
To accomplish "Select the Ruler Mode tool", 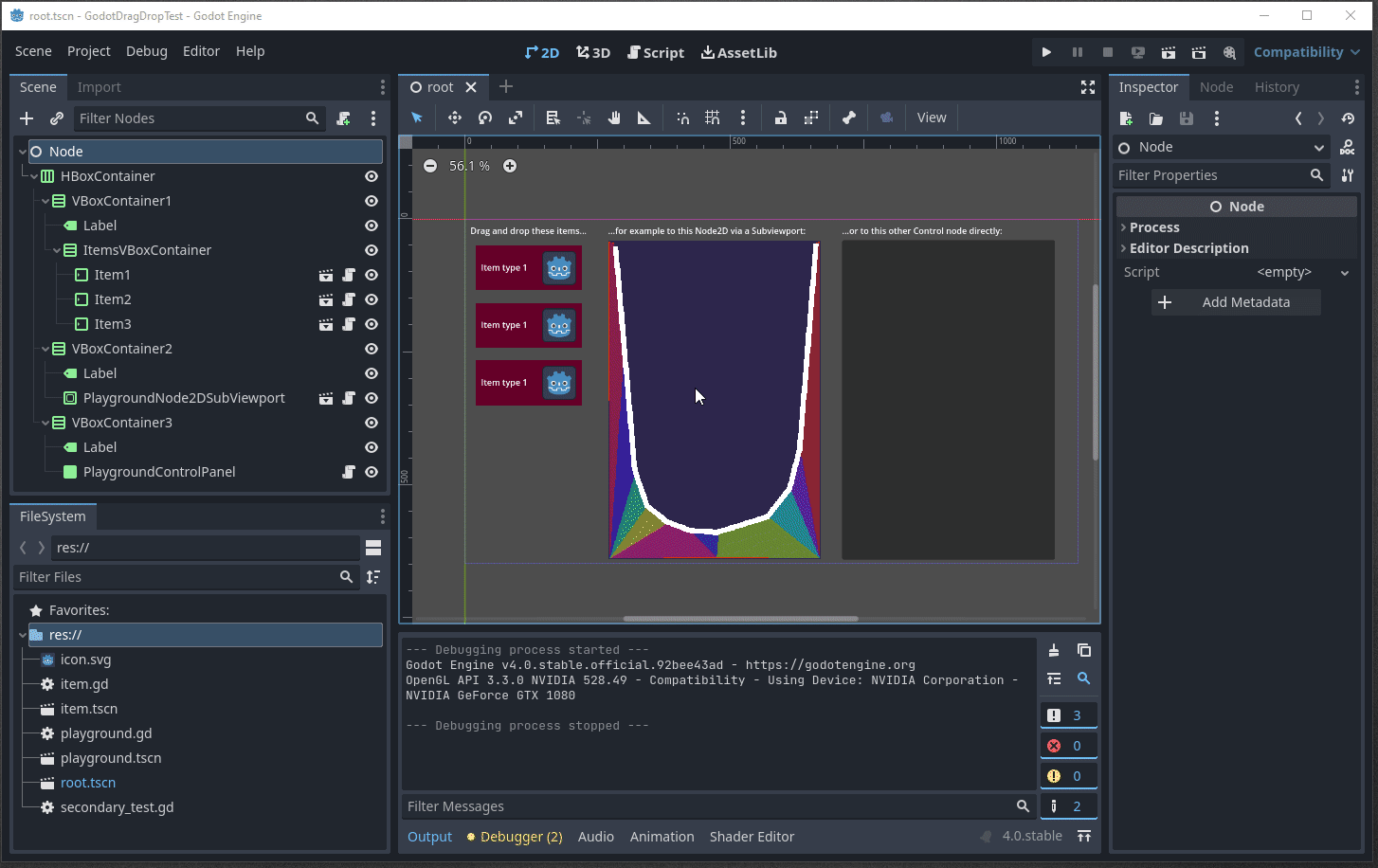I will [x=644, y=118].
